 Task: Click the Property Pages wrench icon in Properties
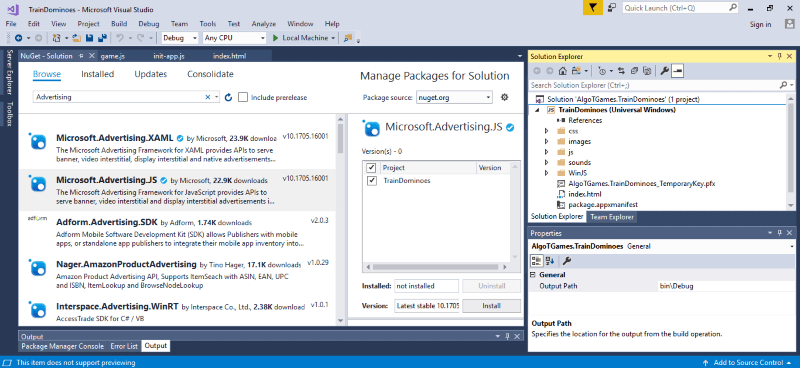coord(566,261)
